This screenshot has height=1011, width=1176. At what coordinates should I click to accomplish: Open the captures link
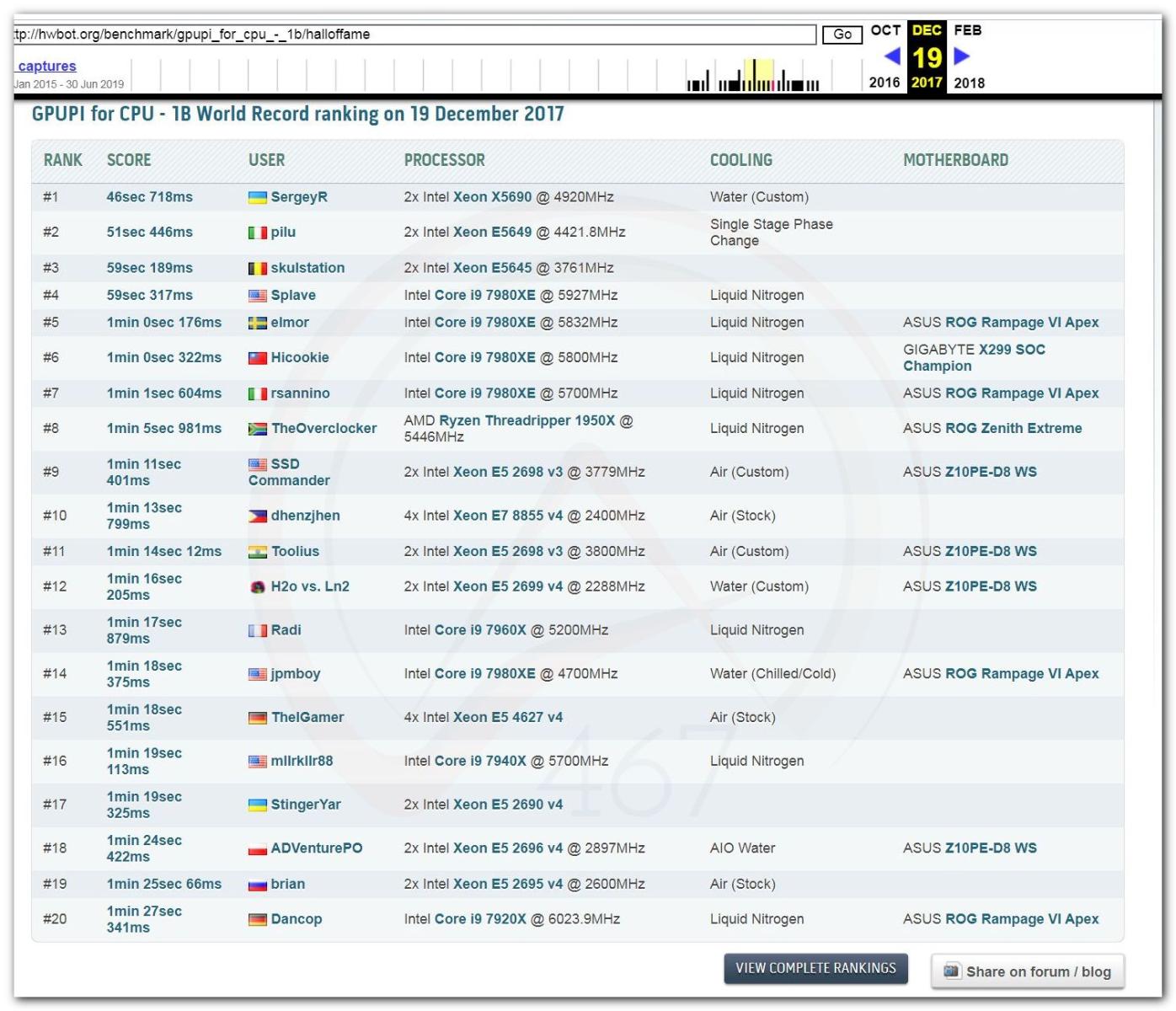point(47,66)
